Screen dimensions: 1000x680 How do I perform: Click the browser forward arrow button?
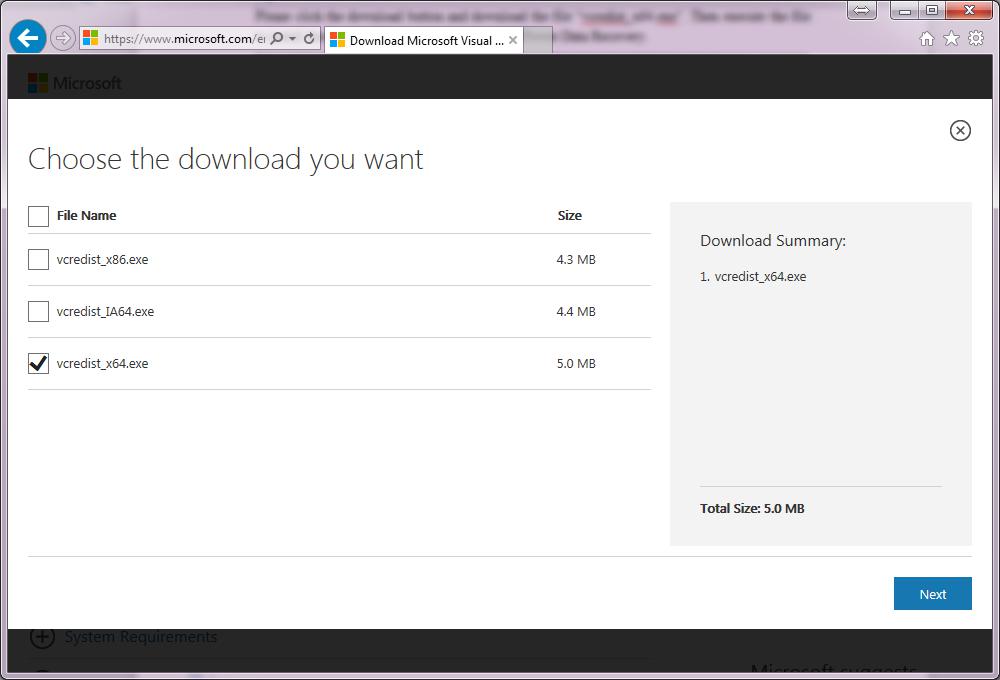62,38
